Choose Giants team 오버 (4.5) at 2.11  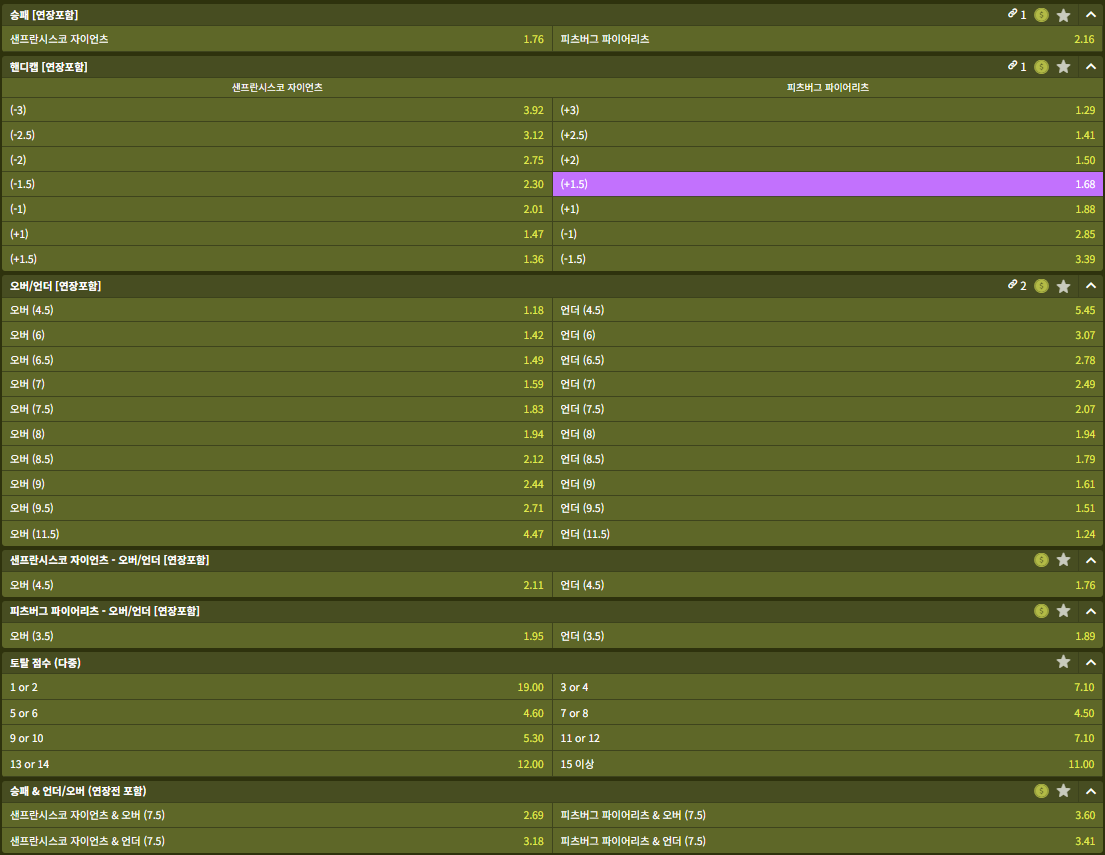(277, 585)
